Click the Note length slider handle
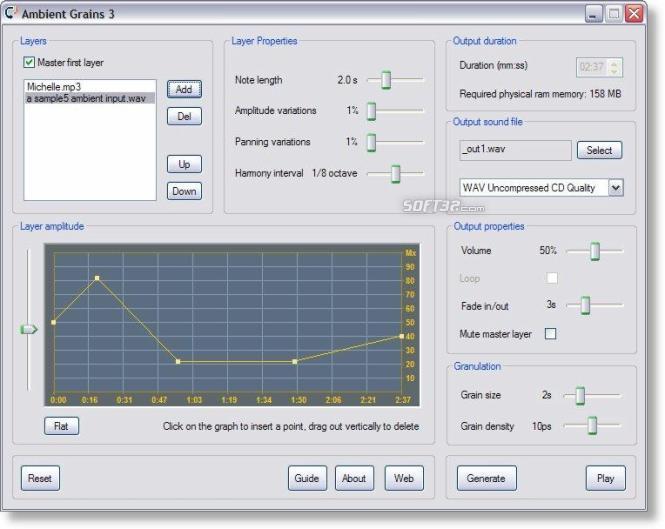 [386, 79]
